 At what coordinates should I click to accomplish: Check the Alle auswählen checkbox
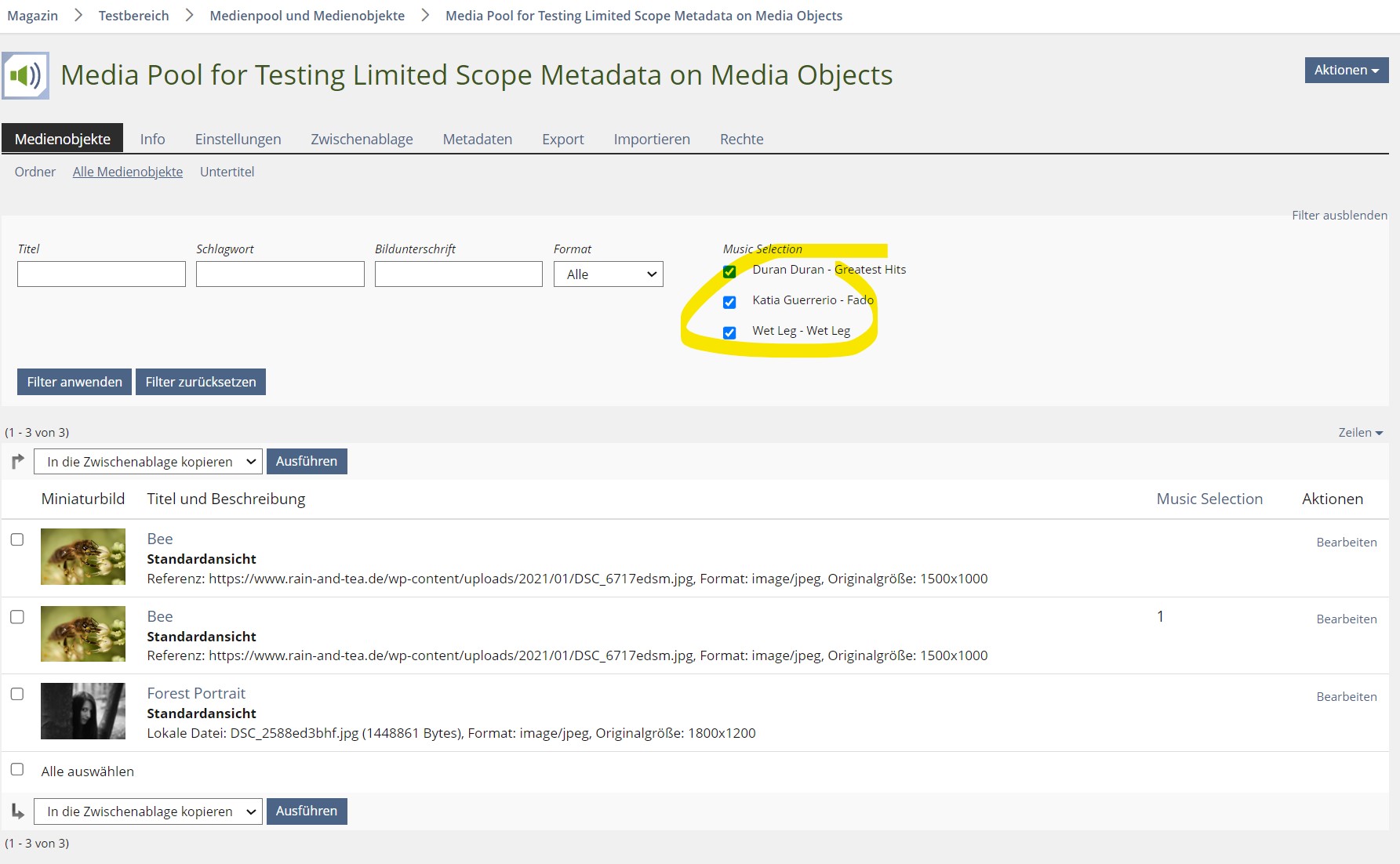click(x=17, y=770)
